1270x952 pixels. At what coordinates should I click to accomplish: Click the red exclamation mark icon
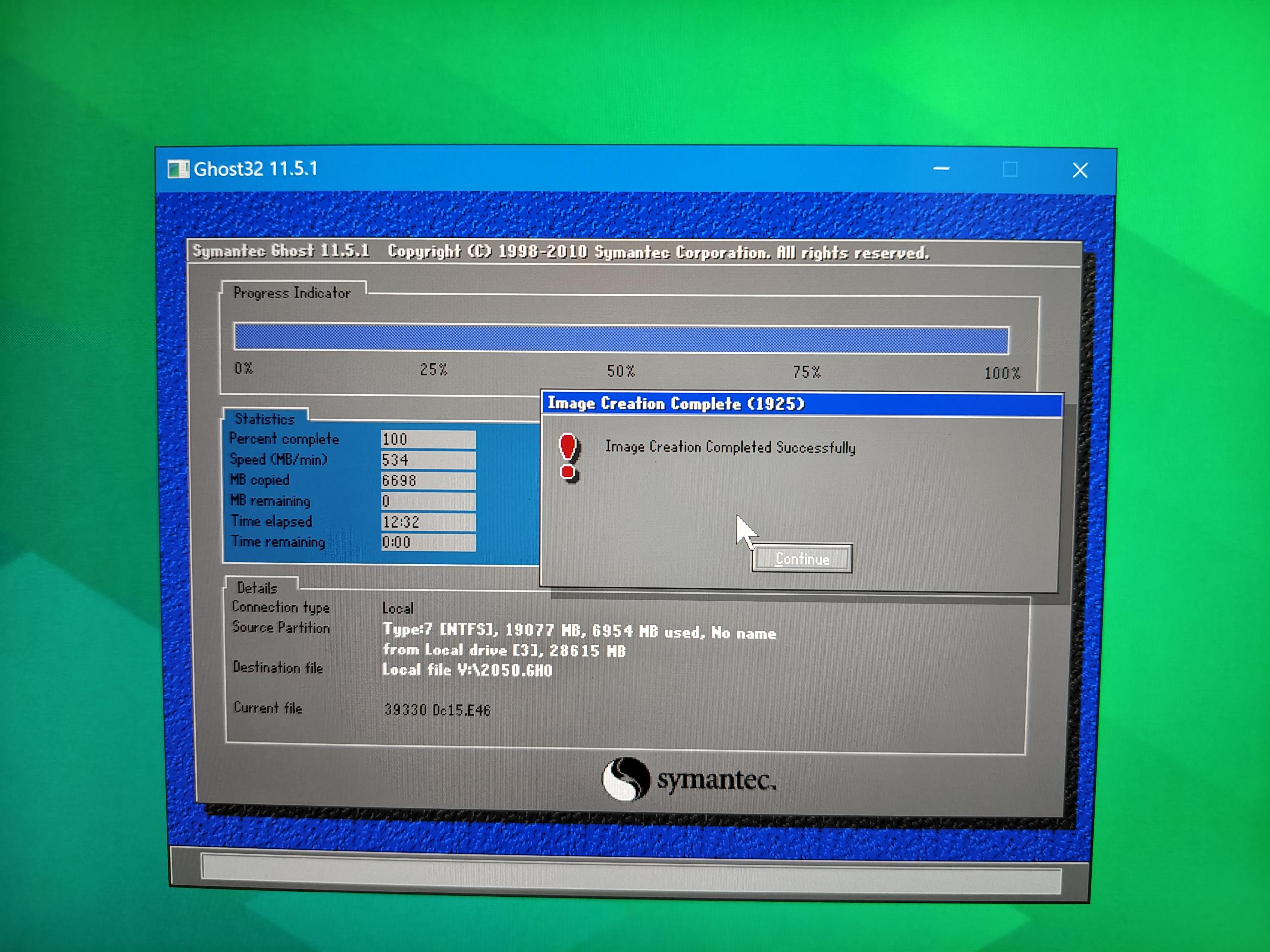tap(569, 457)
